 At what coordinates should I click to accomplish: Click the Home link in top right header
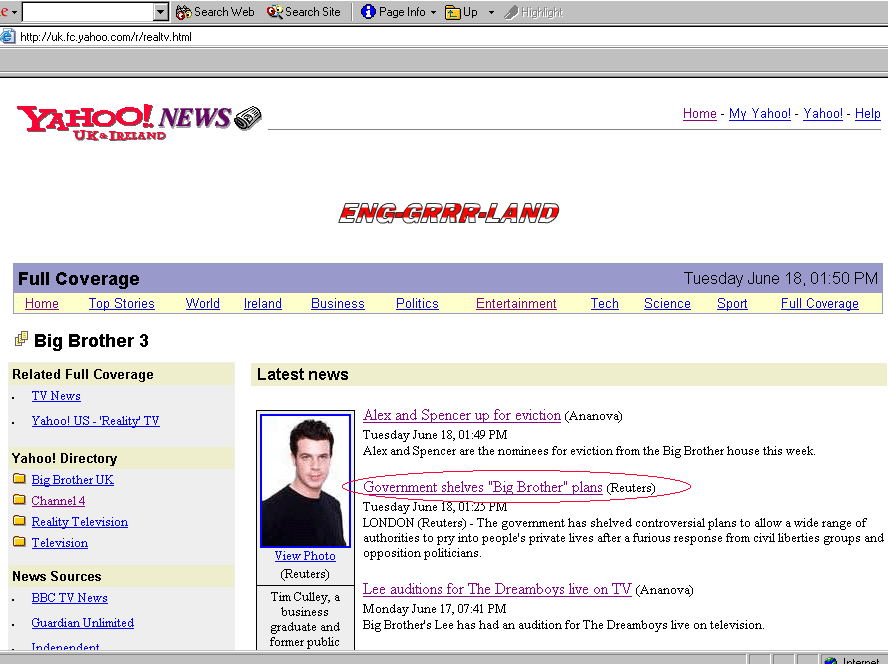[x=700, y=114]
